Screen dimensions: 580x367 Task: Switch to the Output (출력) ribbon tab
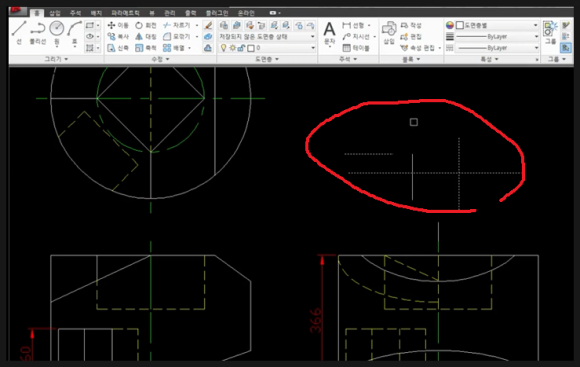pyautogui.click(x=190, y=13)
